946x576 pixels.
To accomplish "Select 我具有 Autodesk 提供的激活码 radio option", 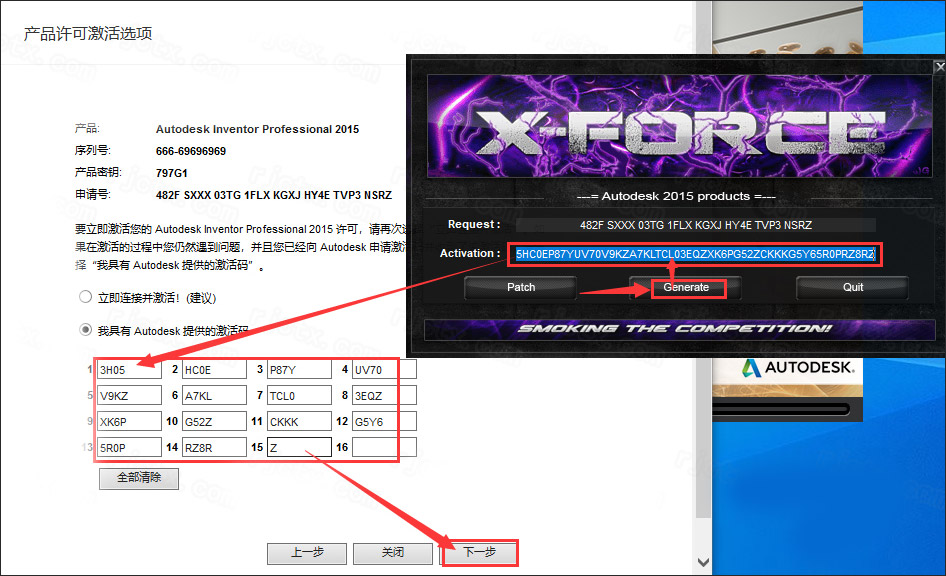I will tap(86, 330).
